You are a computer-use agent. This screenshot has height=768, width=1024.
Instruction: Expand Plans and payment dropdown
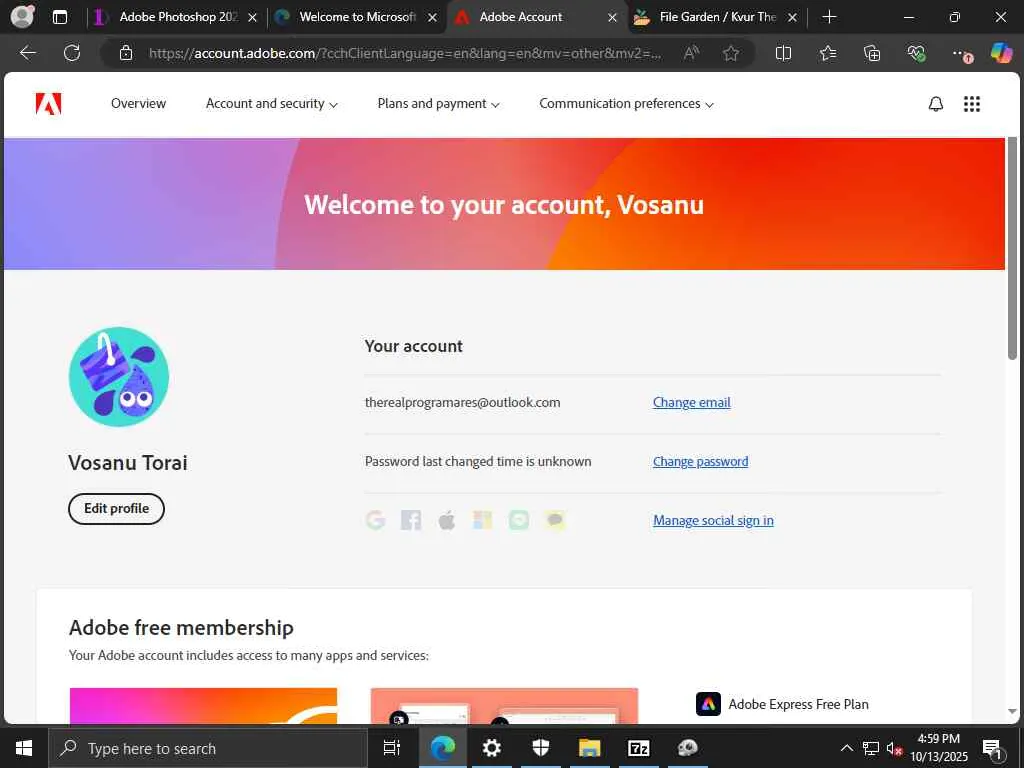438,104
